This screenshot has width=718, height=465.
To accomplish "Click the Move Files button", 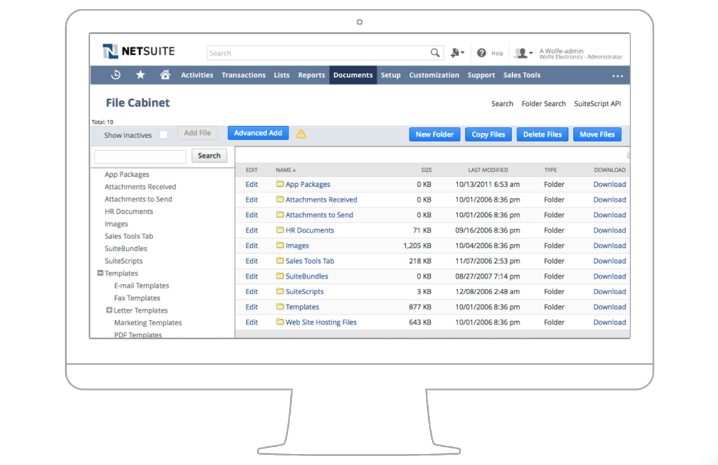I will [597, 134].
